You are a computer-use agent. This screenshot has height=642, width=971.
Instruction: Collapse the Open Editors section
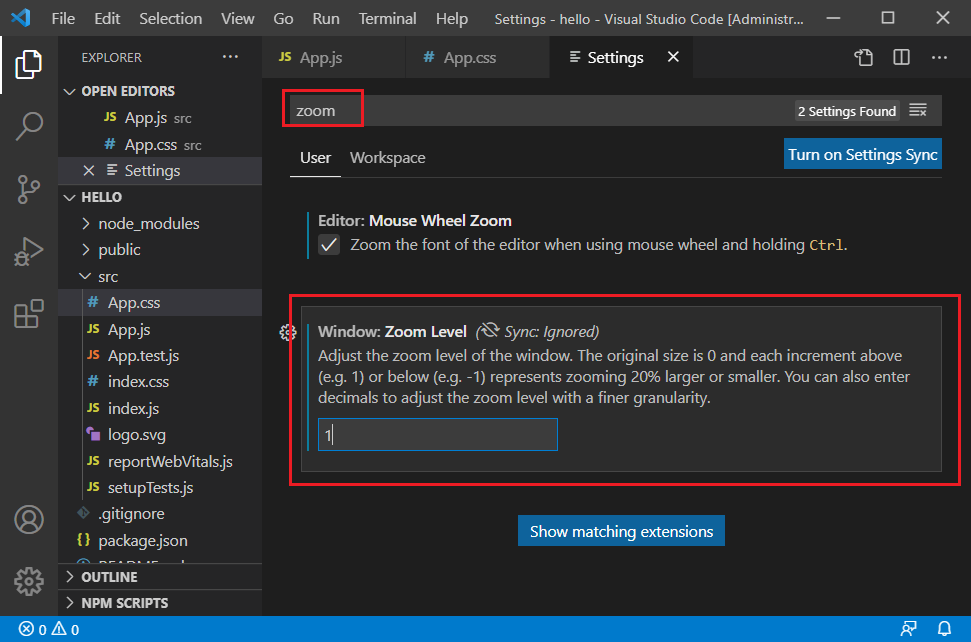click(x=69, y=92)
